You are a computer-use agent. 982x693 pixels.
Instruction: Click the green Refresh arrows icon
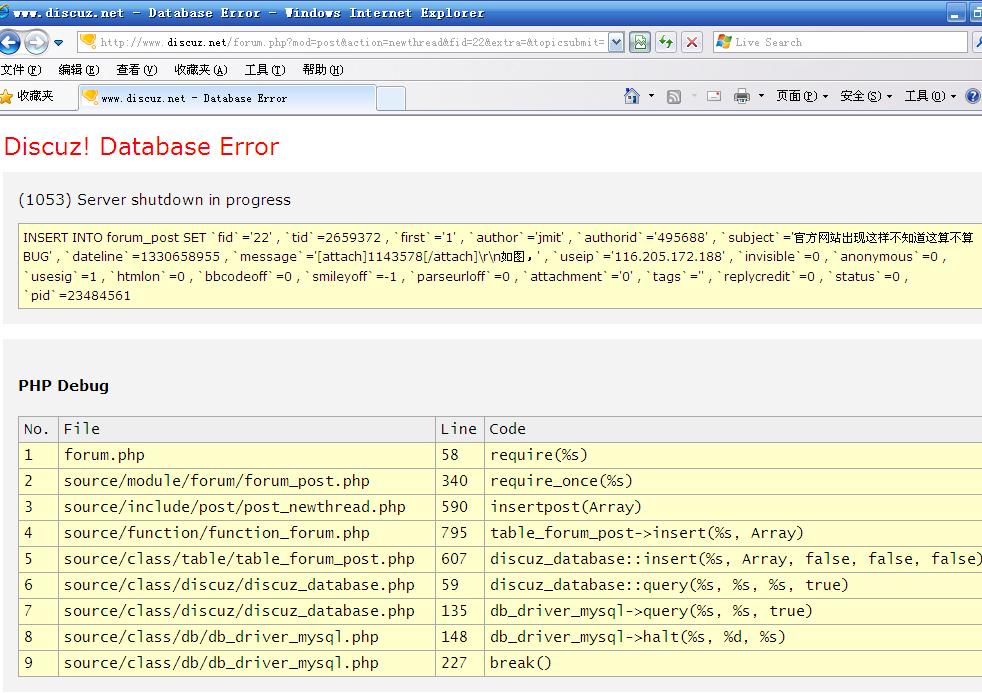click(x=666, y=43)
